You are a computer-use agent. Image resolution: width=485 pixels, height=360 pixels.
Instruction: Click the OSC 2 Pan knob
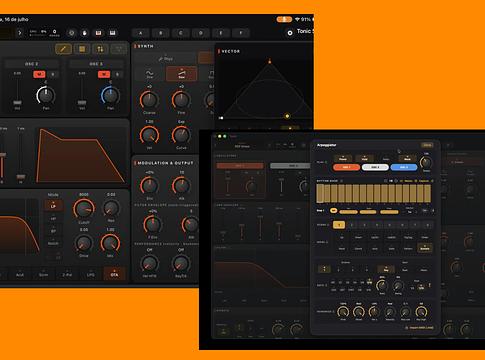46,95
